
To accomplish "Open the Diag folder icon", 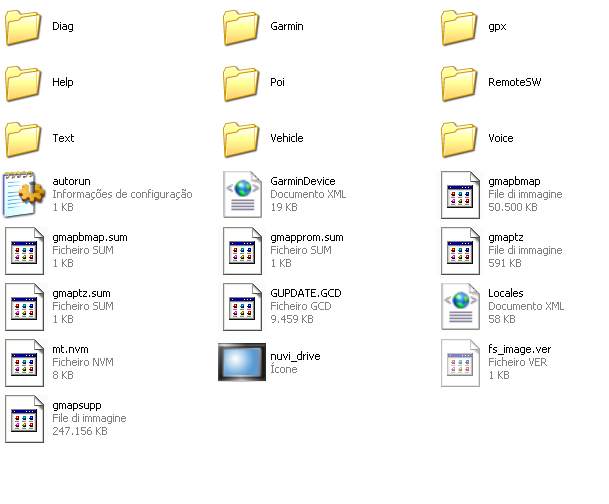I will tap(23, 27).
